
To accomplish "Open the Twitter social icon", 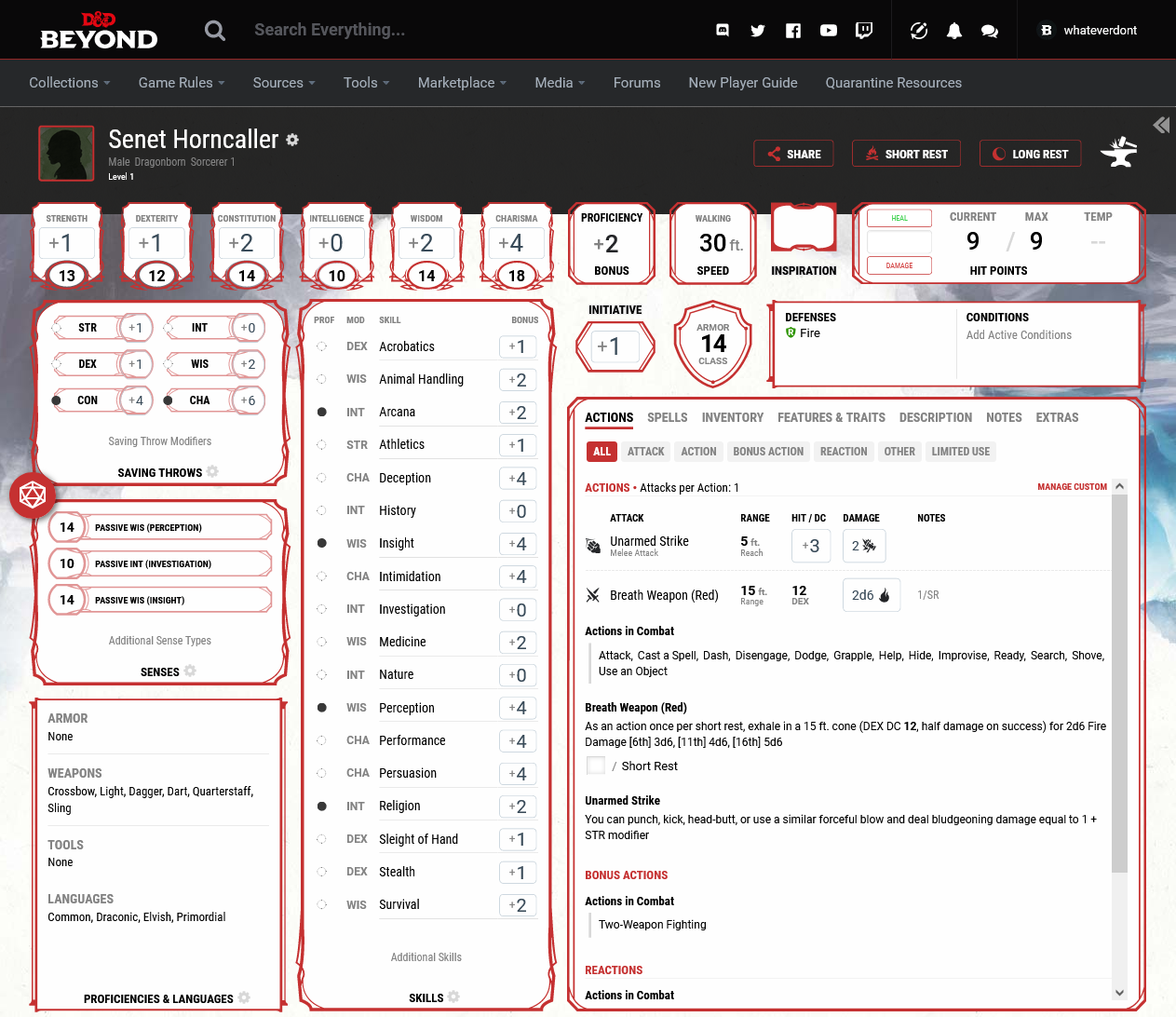I will (758, 31).
